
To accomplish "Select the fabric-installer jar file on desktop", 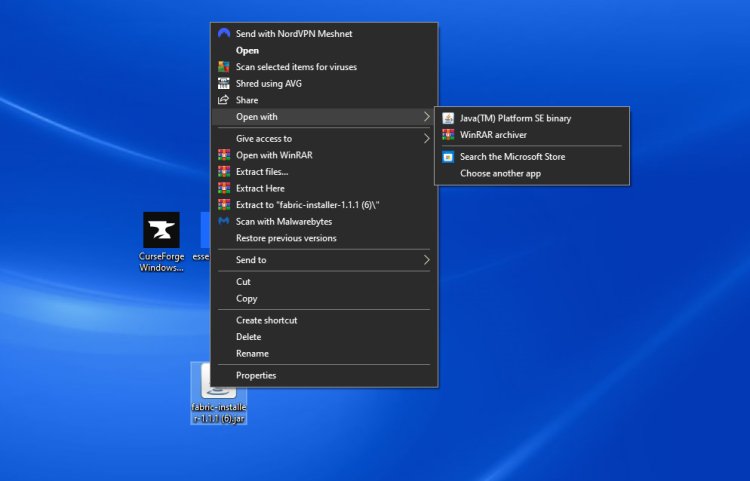I will (x=218, y=391).
